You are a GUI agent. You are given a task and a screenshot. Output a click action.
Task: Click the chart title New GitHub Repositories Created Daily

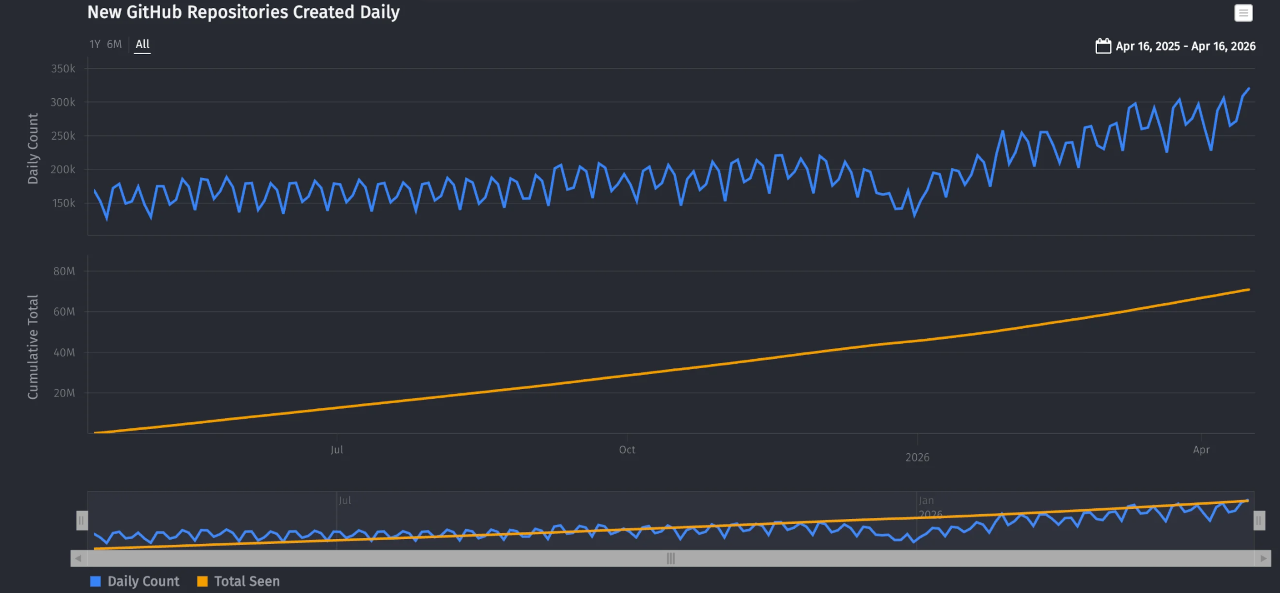point(243,12)
